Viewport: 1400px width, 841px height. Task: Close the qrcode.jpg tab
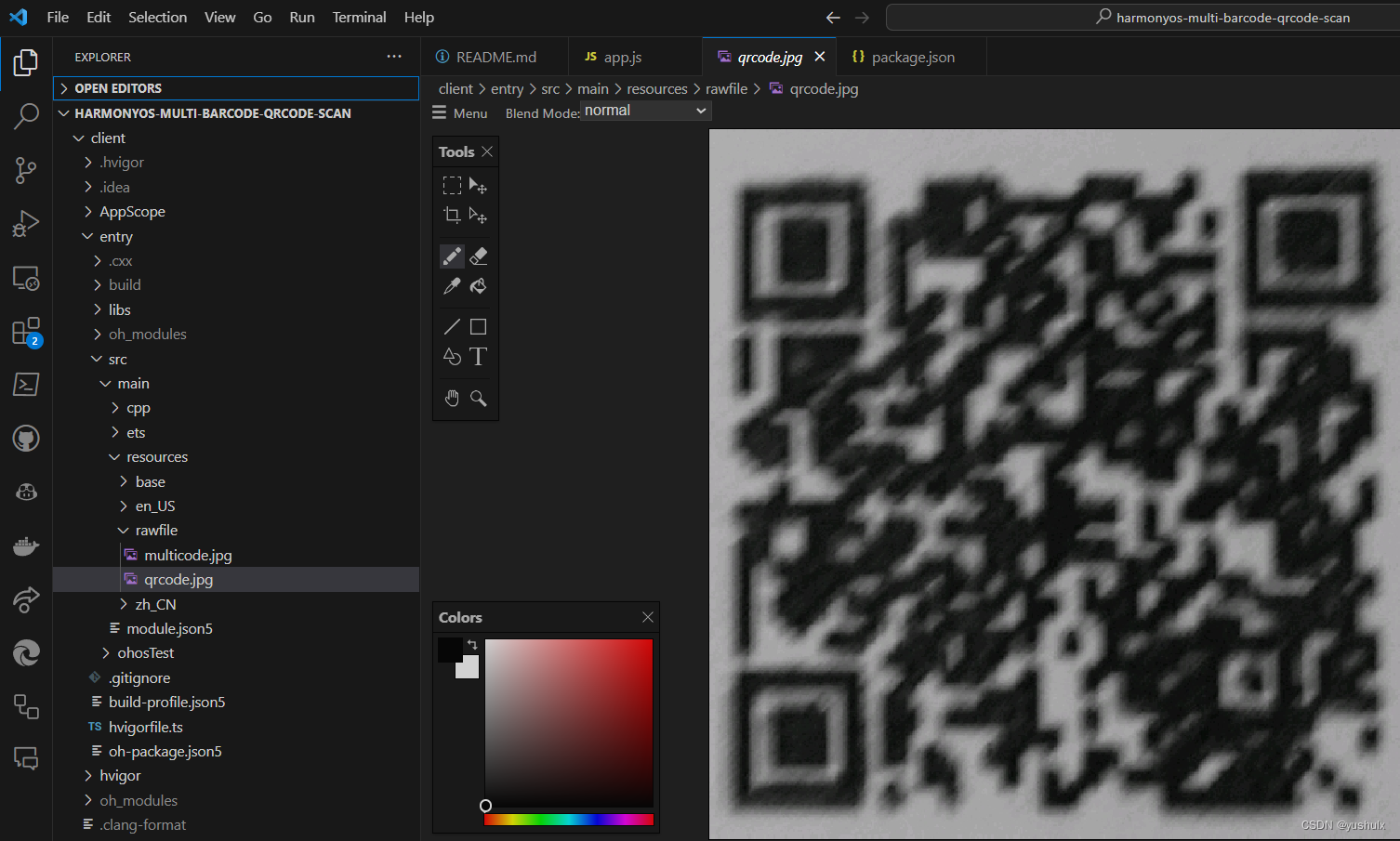(x=820, y=57)
